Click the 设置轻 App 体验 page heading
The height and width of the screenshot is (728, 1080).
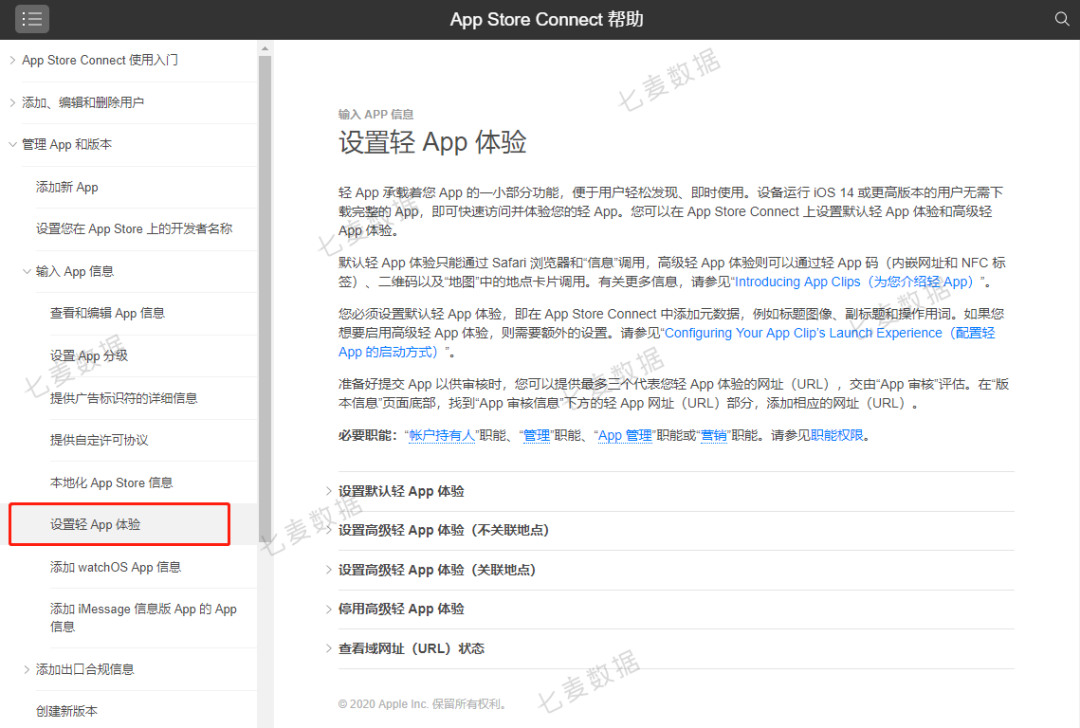coord(433,143)
